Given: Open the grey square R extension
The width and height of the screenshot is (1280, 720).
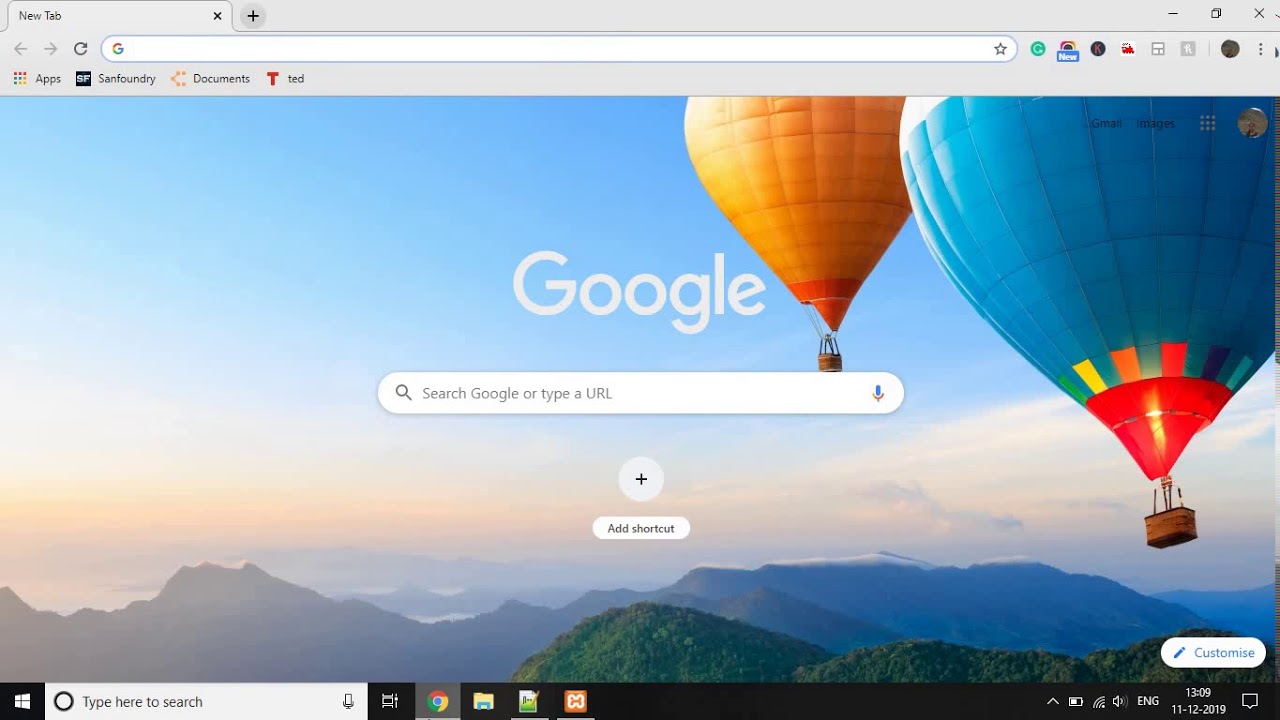Looking at the screenshot, I should [x=1188, y=49].
